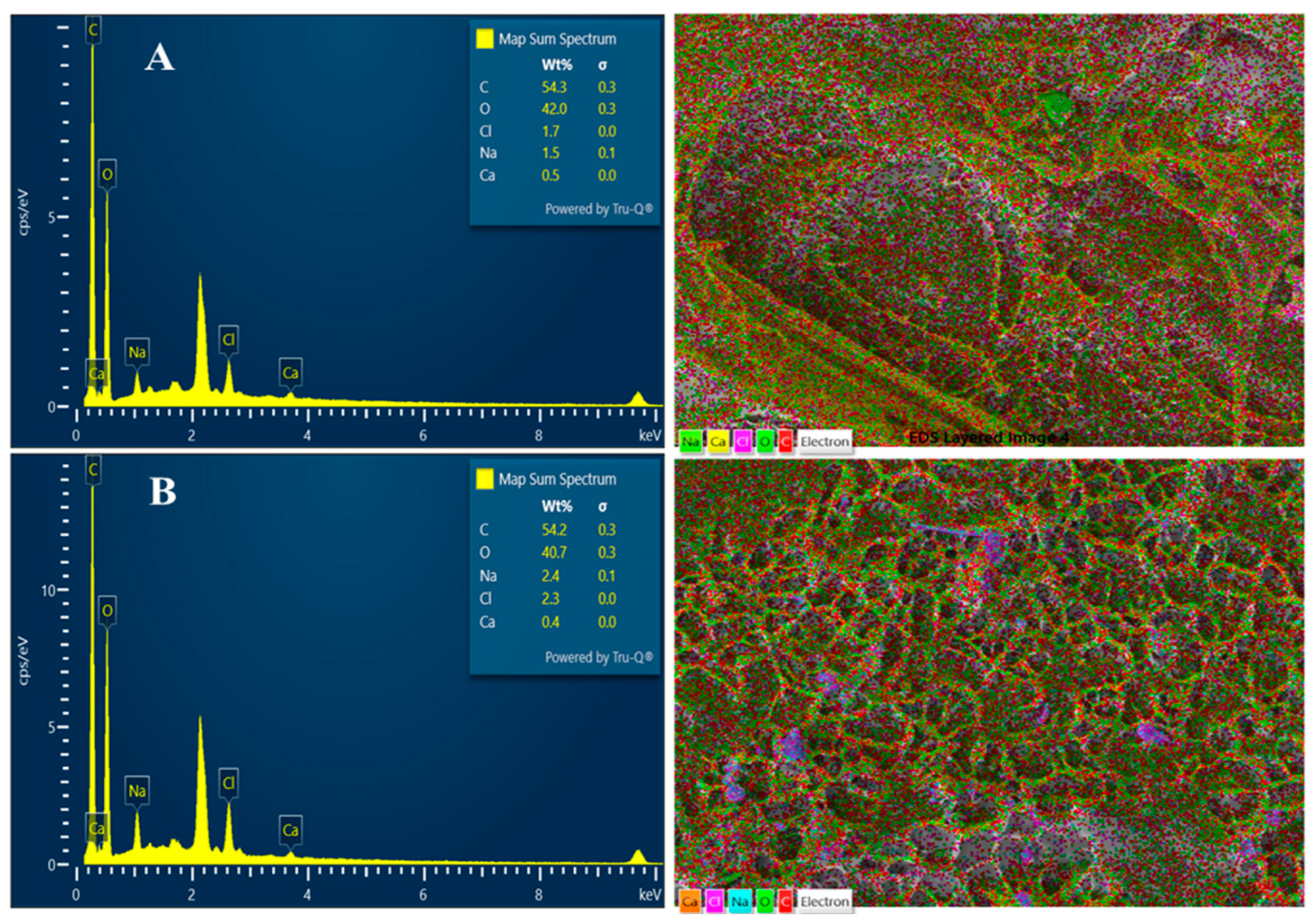Screen dimensions: 1315x924
Task: Select the Cl peak label in spectrum B
Action: [229, 783]
